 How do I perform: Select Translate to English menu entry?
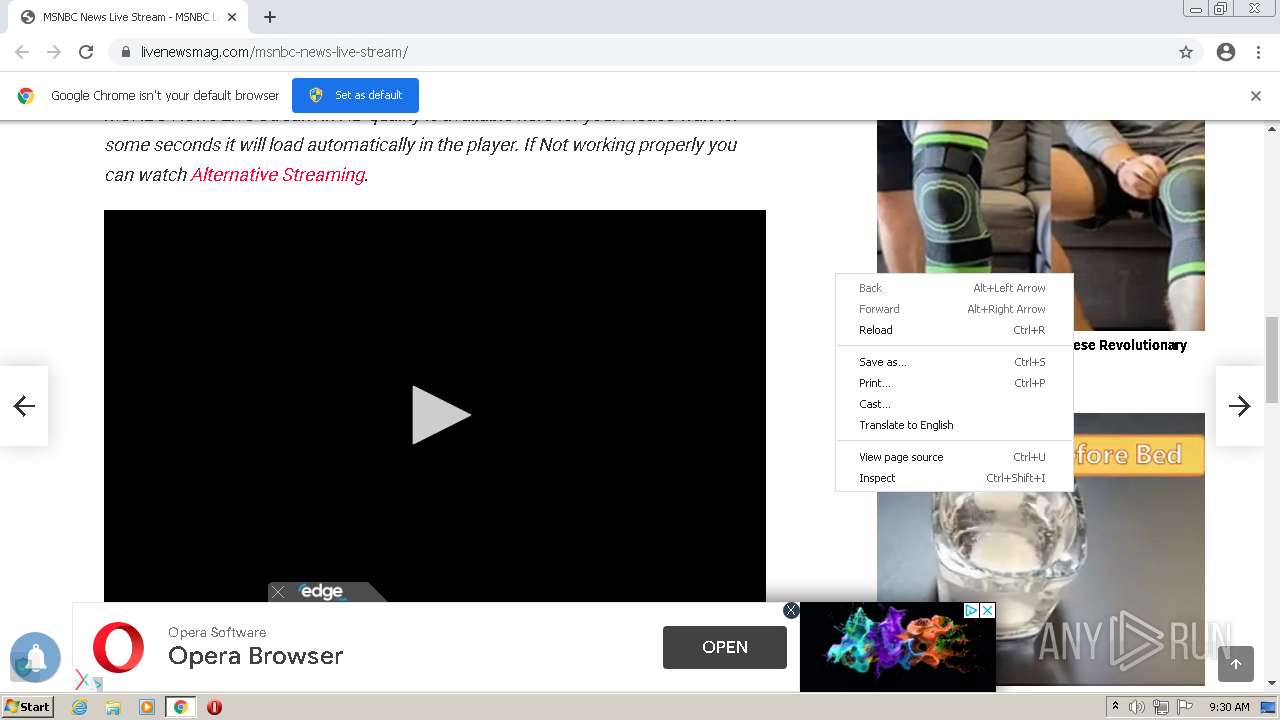(x=954, y=425)
